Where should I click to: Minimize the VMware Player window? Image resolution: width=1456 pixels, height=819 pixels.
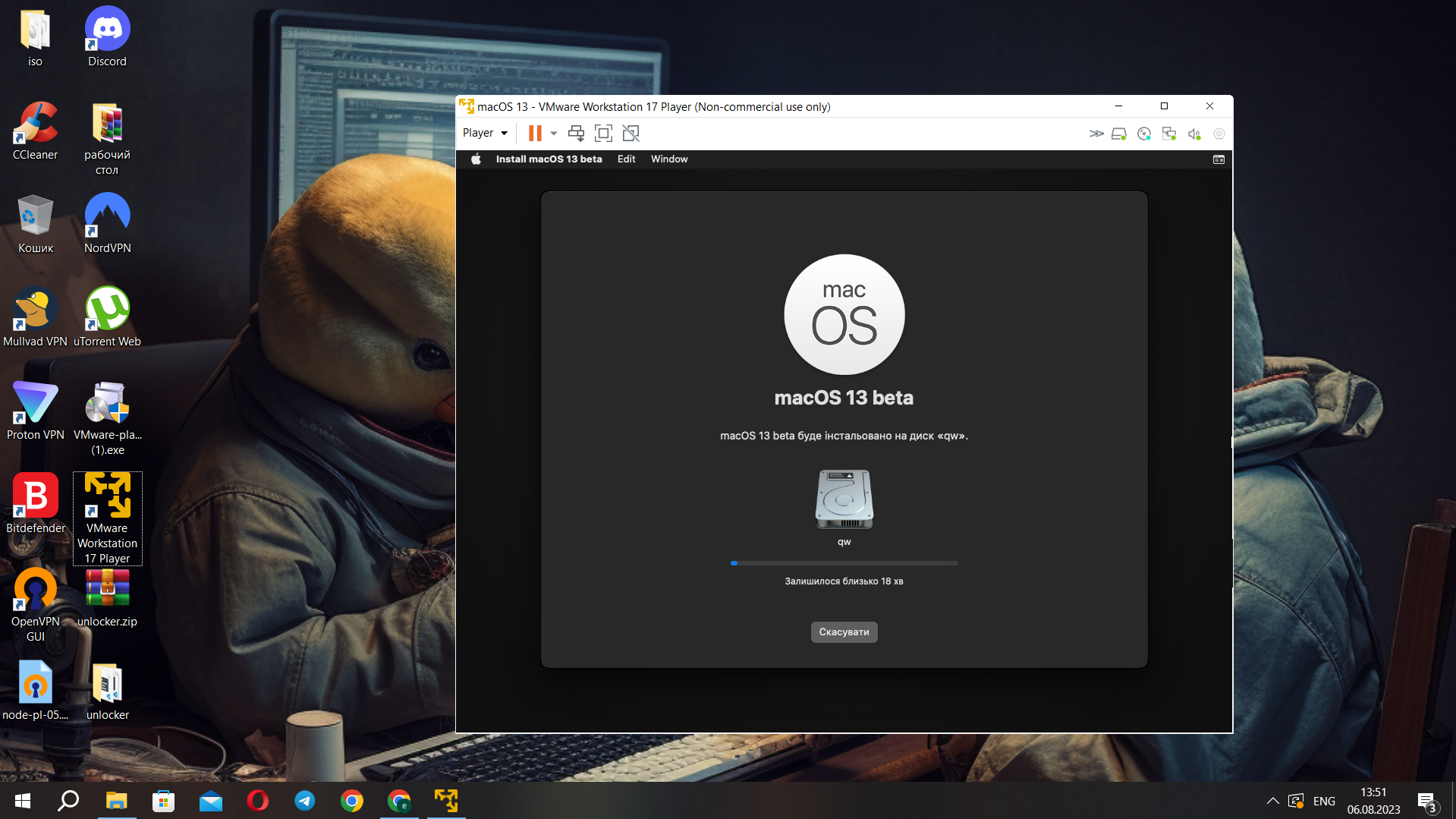tap(1118, 106)
